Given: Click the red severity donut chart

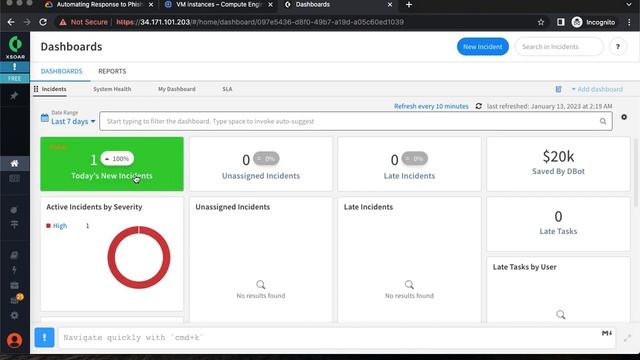Looking at the screenshot, I should point(139,257).
